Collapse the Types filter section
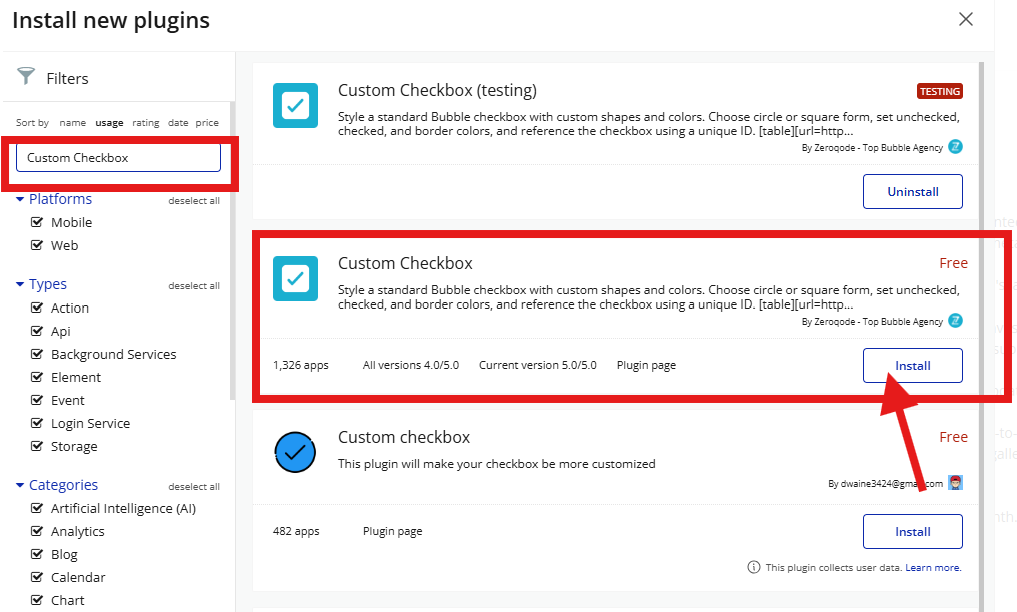The image size is (1017, 612). [x=20, y=284]
